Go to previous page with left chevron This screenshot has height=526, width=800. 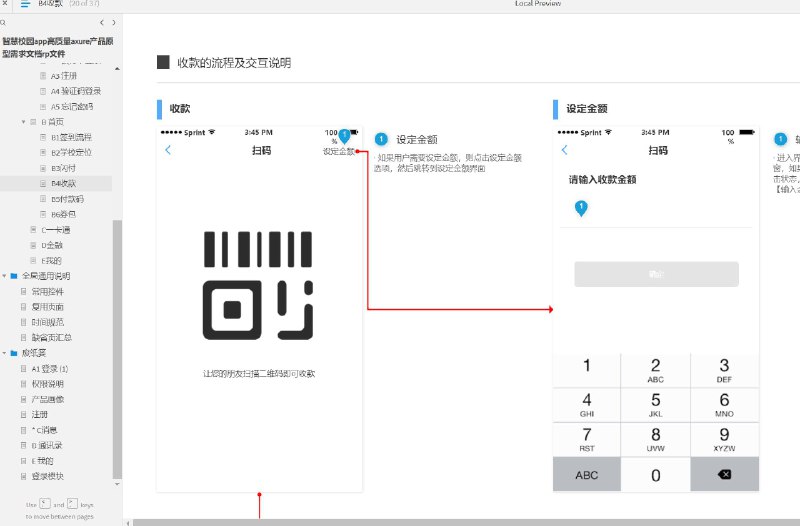click(102, 22)
